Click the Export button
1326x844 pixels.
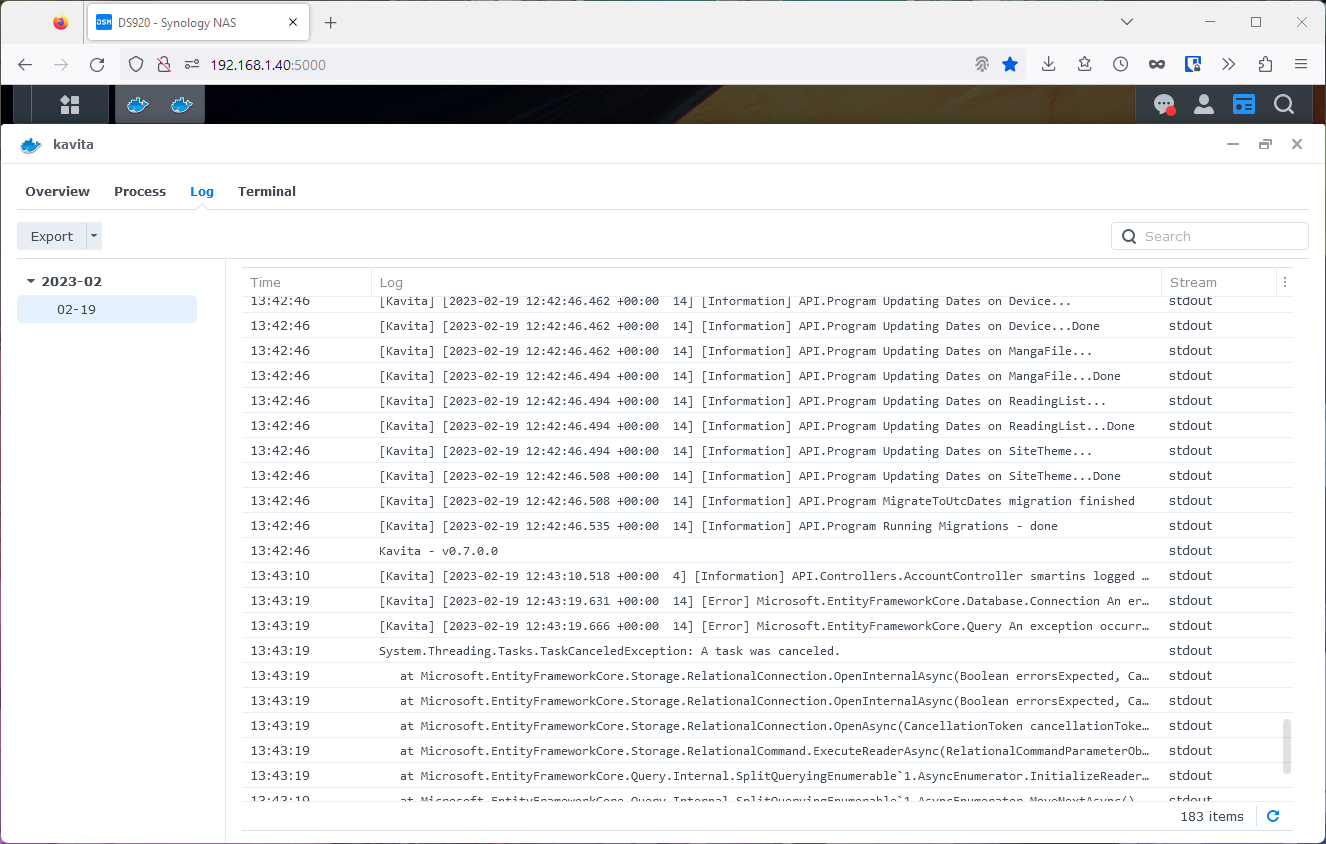[51, 236]
